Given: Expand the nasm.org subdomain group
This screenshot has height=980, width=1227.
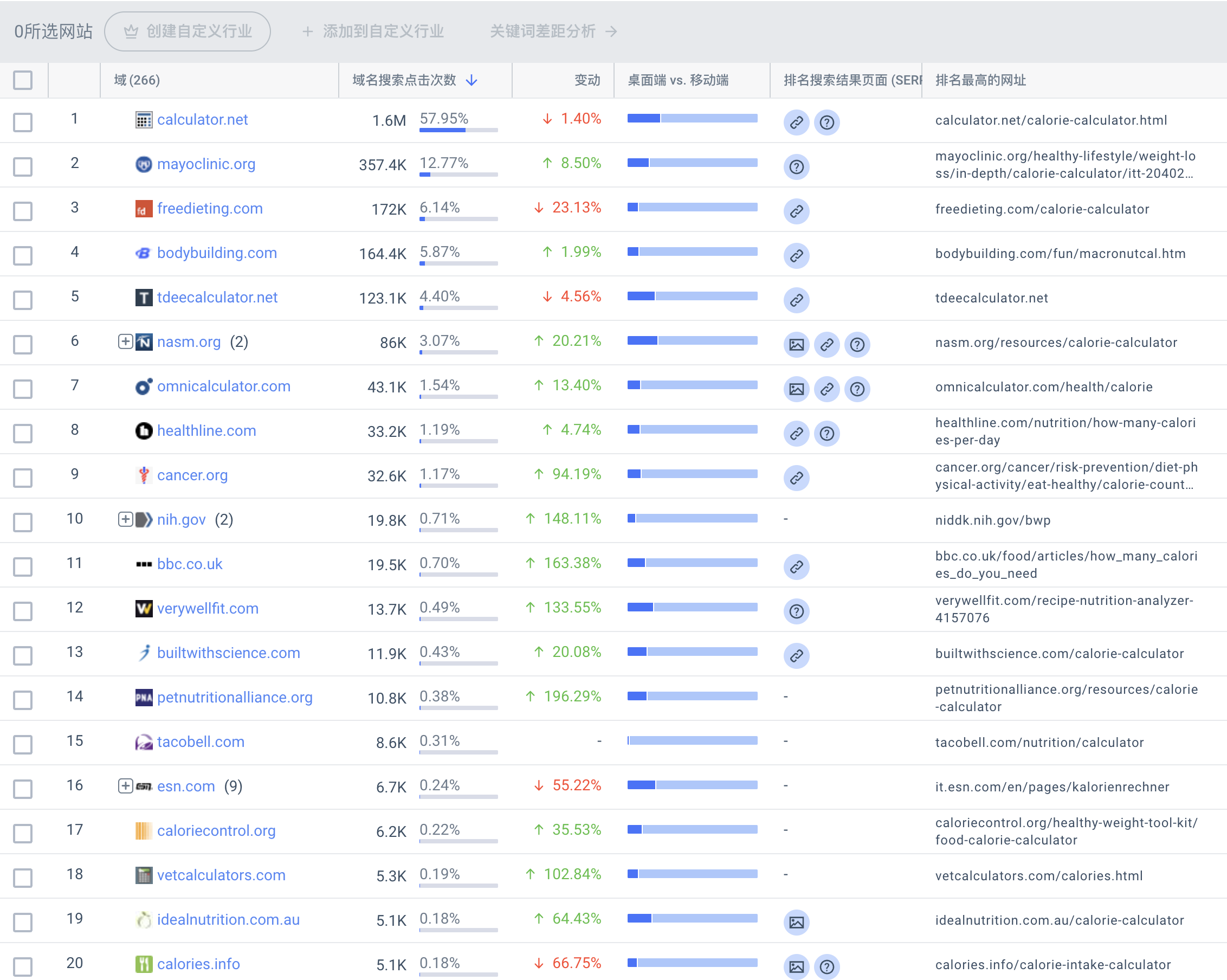Looking at the screenshot, I should 125,341.
